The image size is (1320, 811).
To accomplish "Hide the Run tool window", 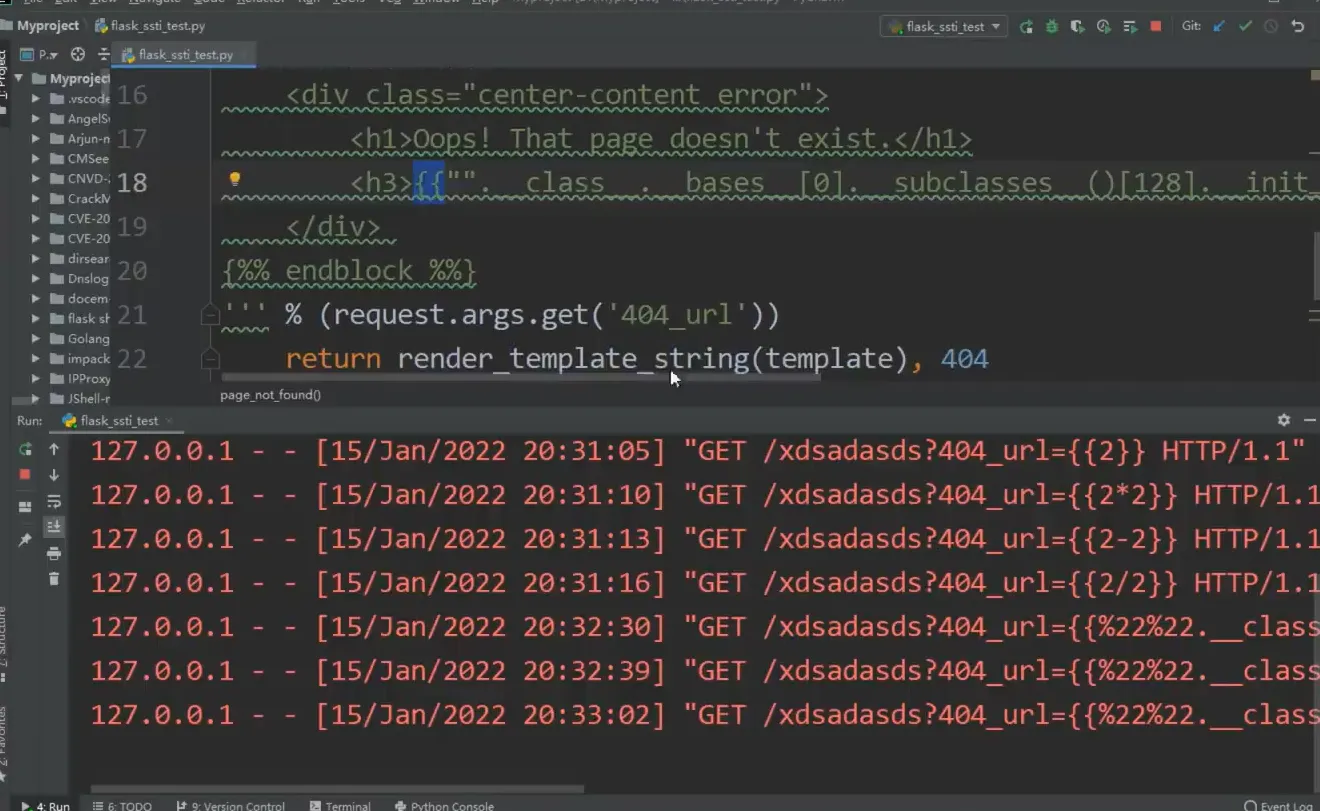I will pos(1310,421).
